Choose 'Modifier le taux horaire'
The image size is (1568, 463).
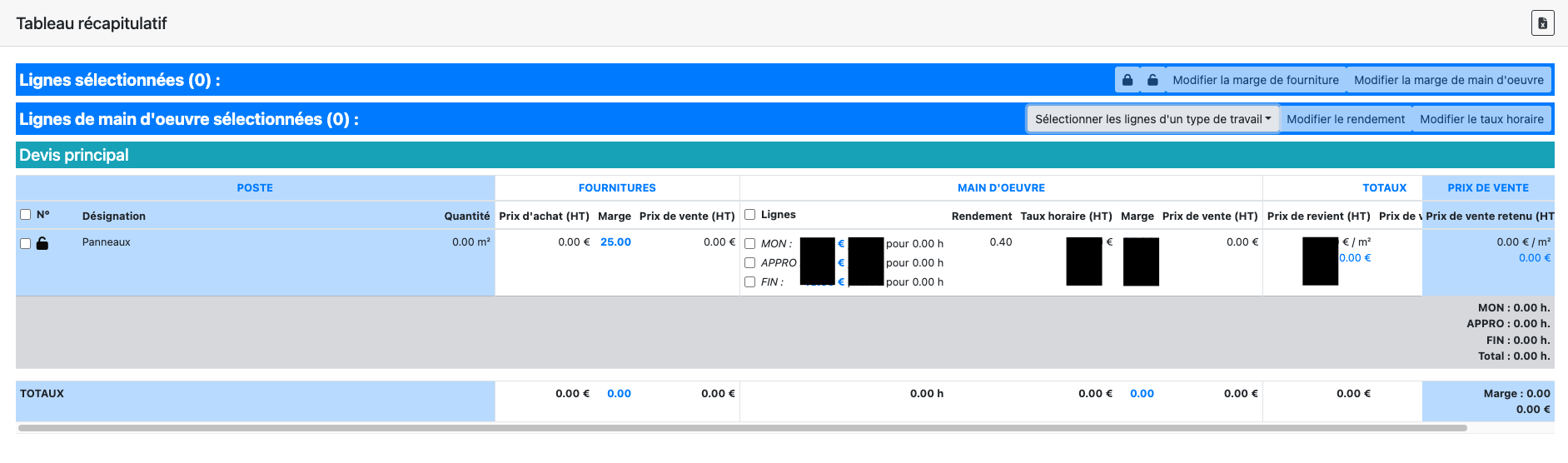coord(1481,119)
